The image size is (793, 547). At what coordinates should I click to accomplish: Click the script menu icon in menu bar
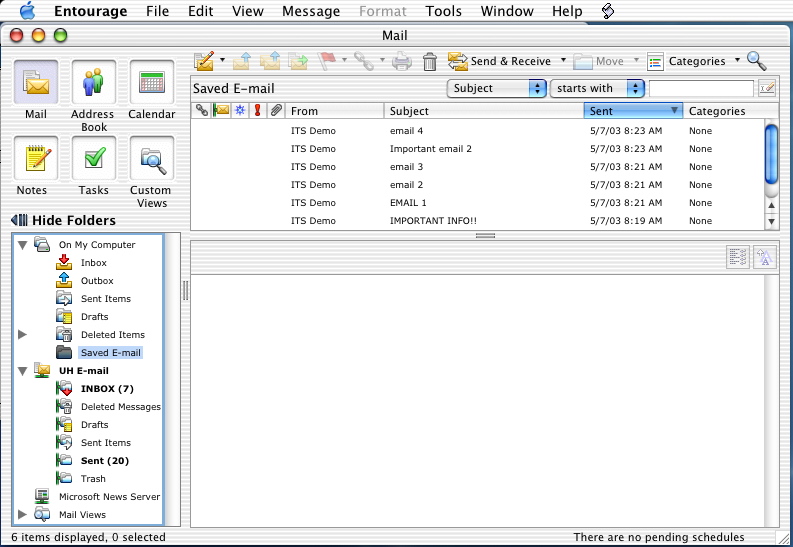click(608, 11)
